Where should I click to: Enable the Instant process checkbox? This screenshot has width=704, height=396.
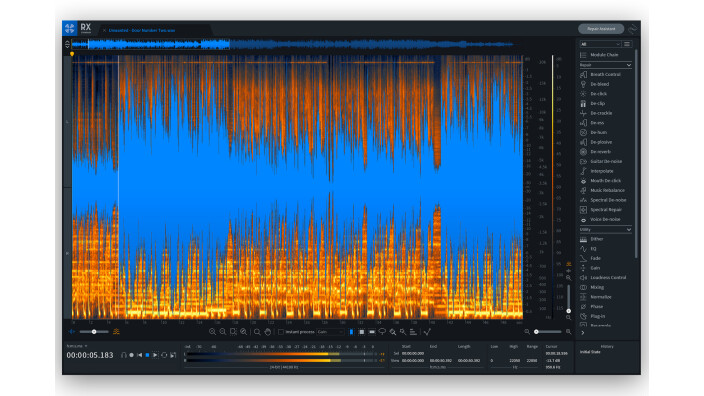[x=281, y=332]
